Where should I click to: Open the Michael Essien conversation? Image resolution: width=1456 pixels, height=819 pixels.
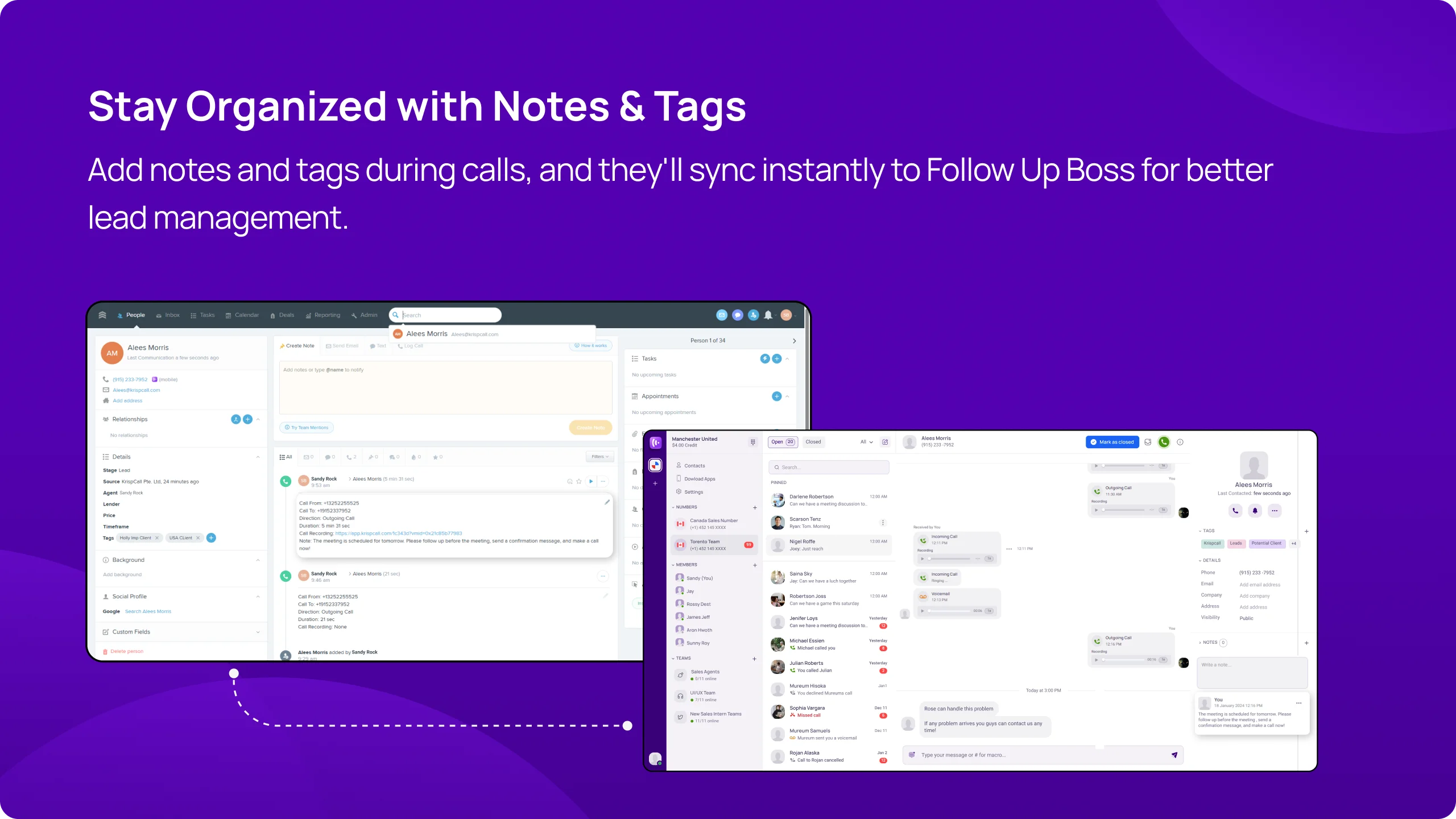829,644
